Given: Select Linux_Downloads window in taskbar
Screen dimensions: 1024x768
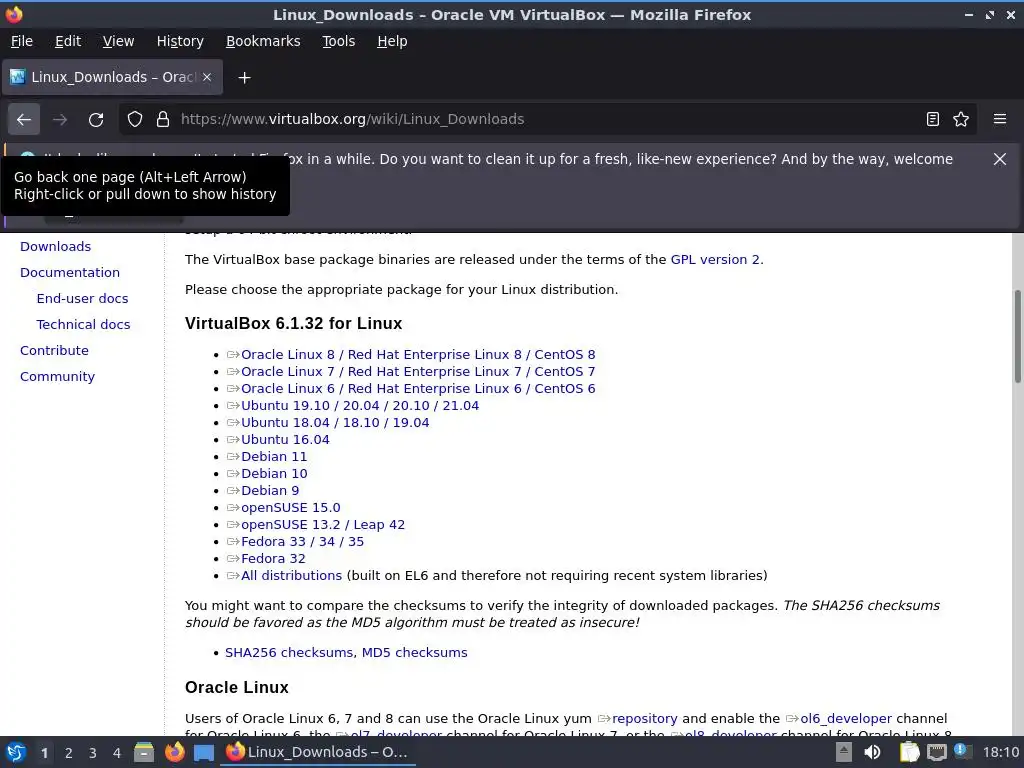Looking at the screenshot, I should 317,752.
